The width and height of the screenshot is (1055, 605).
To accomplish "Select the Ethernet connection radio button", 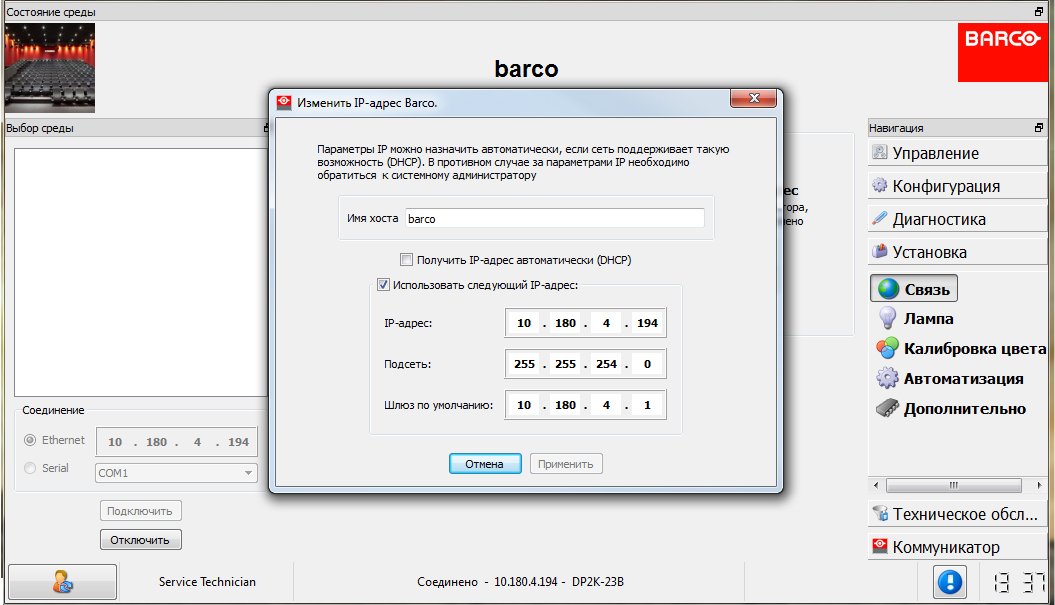I will (x=30, y=440).
